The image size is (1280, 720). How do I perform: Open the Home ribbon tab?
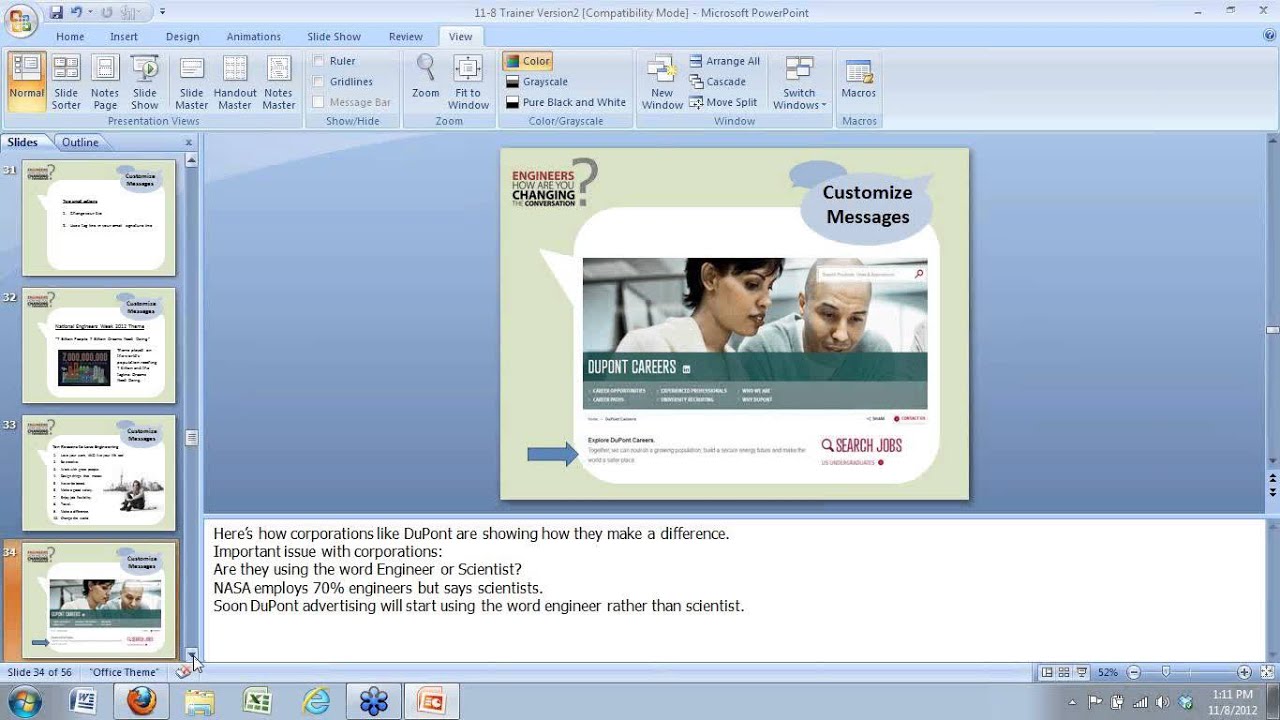[x=70, y=36]
